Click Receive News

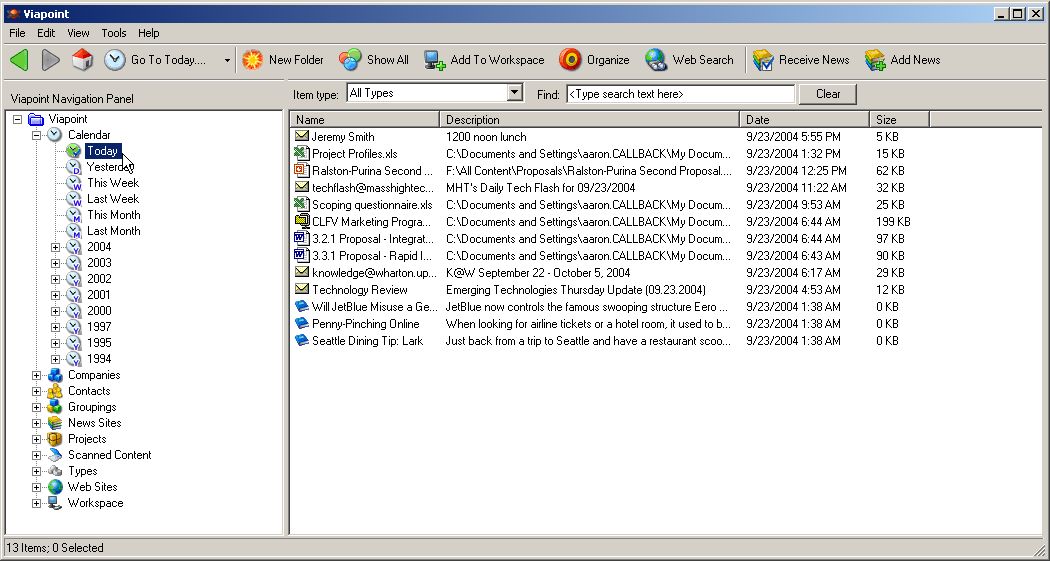(x=801, y=60)
